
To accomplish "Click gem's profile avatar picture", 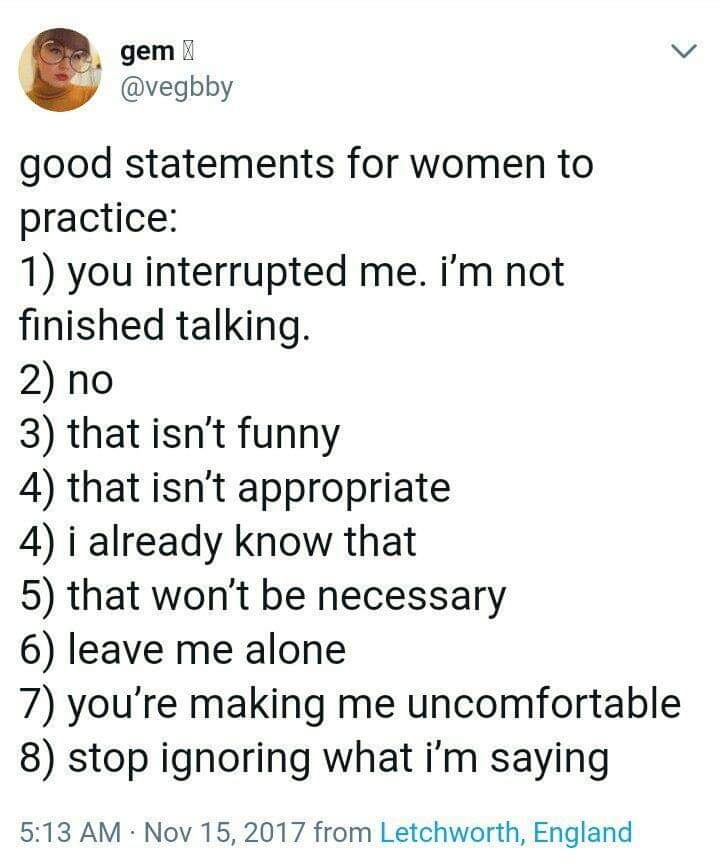I will click(60, 69).
